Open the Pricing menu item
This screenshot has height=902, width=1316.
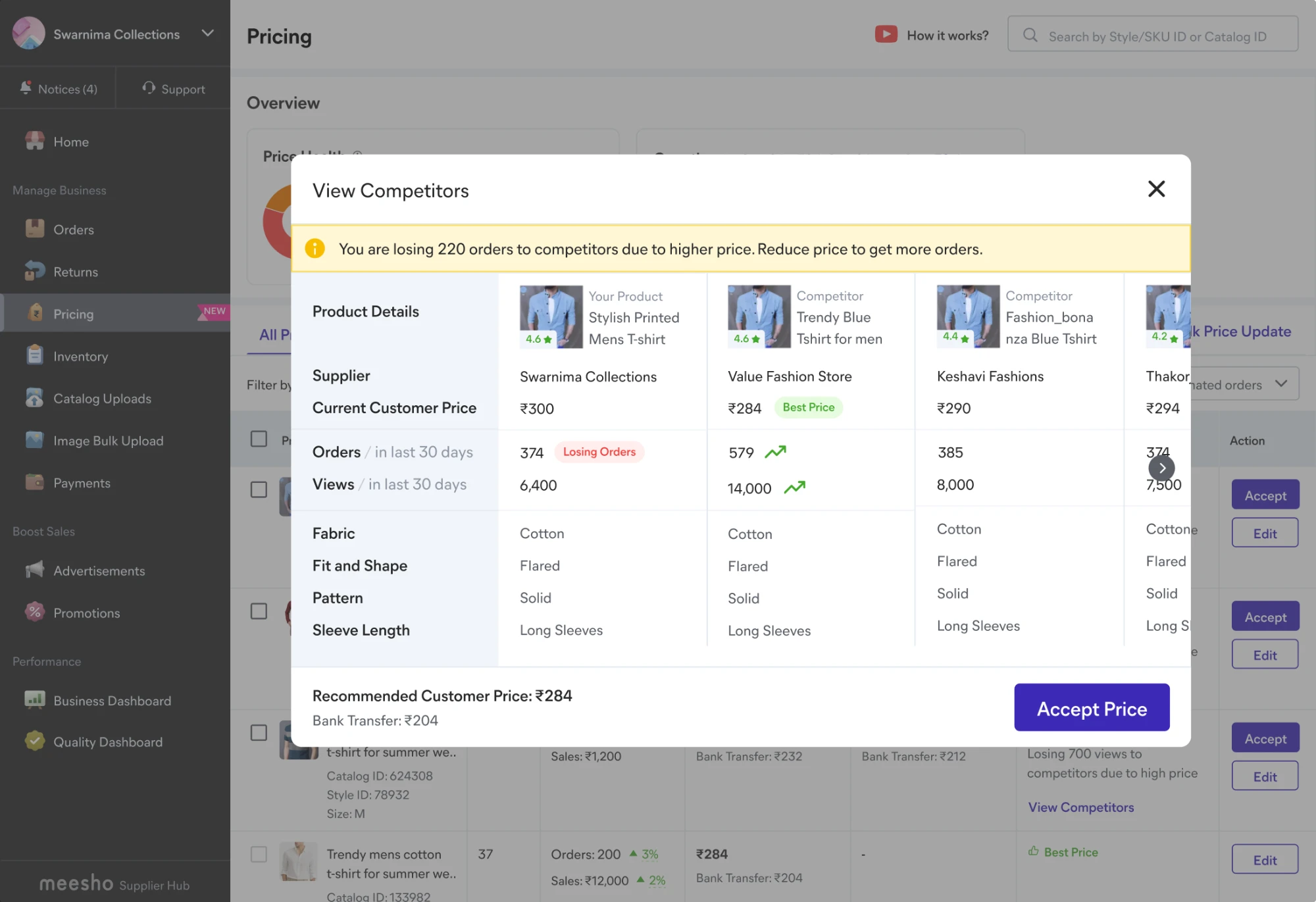pyautogui.click(x=115, y=313)
